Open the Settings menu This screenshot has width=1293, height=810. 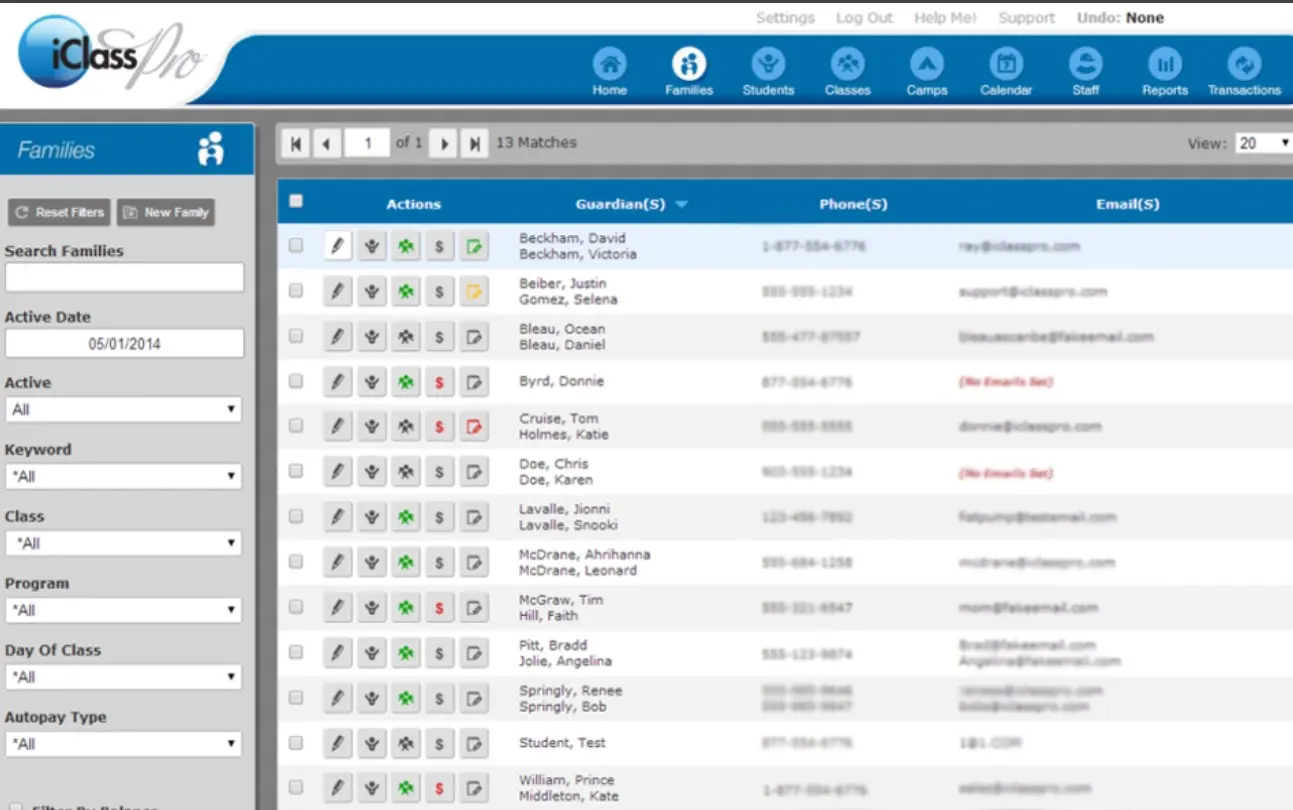(x=786, y=17)
